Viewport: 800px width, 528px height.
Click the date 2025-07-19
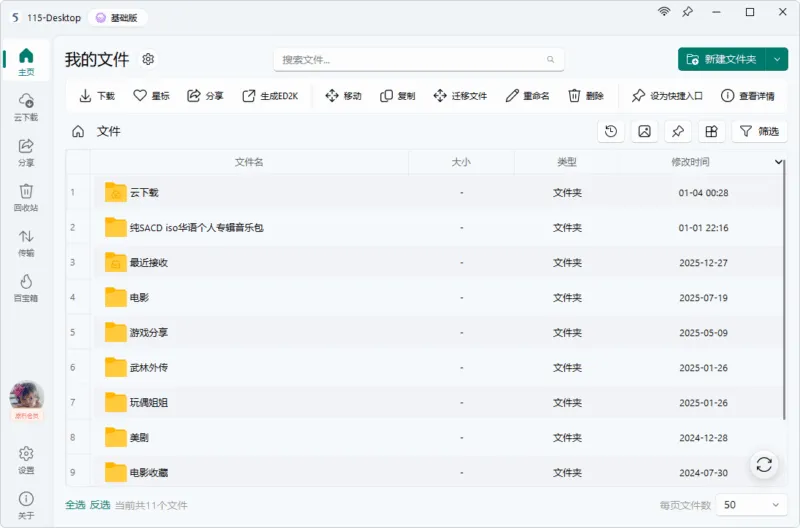[703, 298]
